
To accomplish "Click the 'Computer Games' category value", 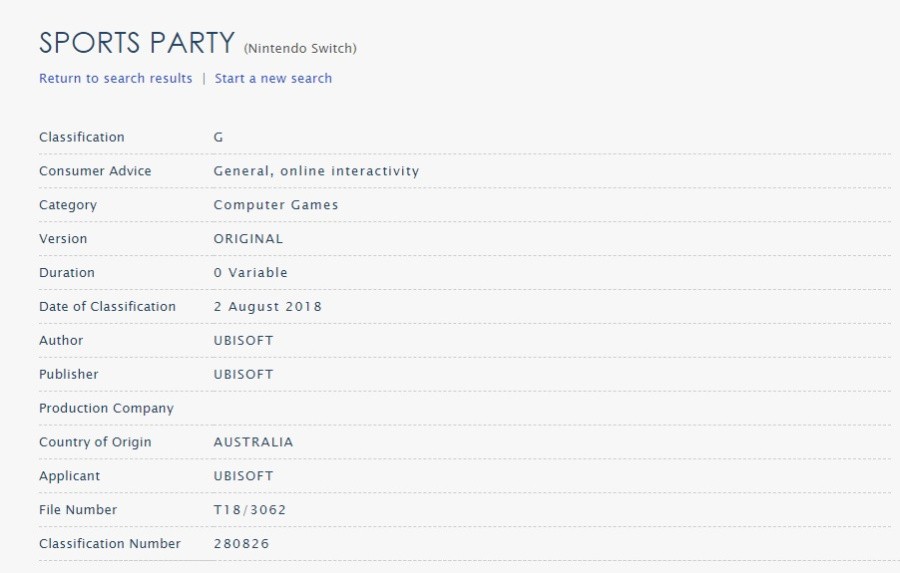I will (276, 205).
